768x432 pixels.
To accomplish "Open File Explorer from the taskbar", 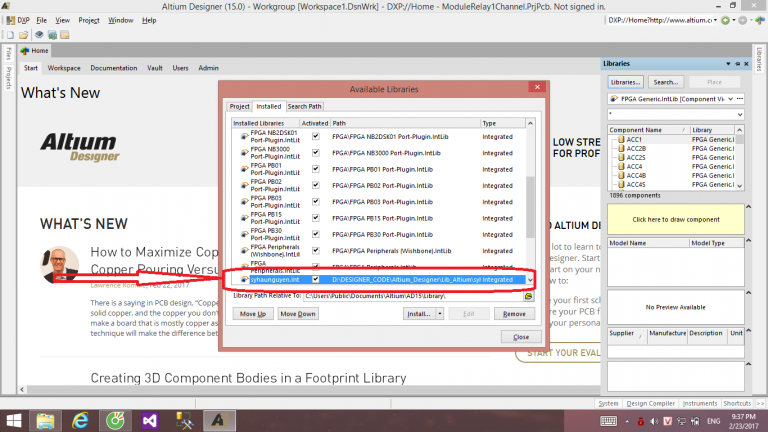I will [46, 421].
